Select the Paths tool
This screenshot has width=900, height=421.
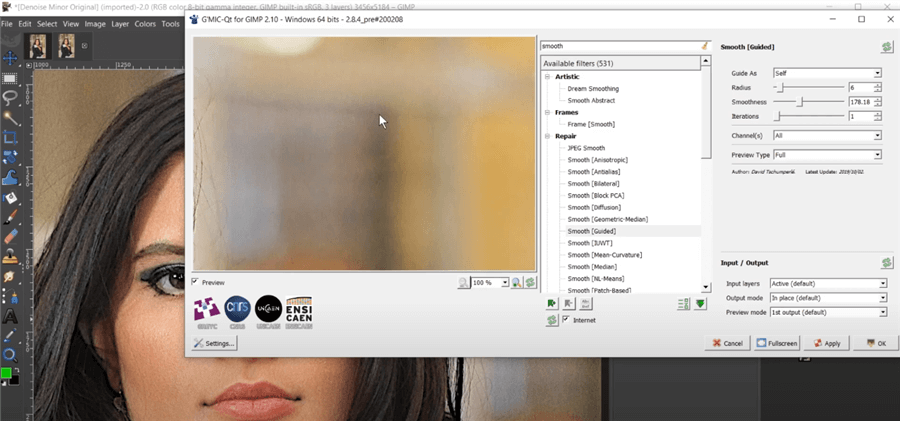(x=10, y=296)
